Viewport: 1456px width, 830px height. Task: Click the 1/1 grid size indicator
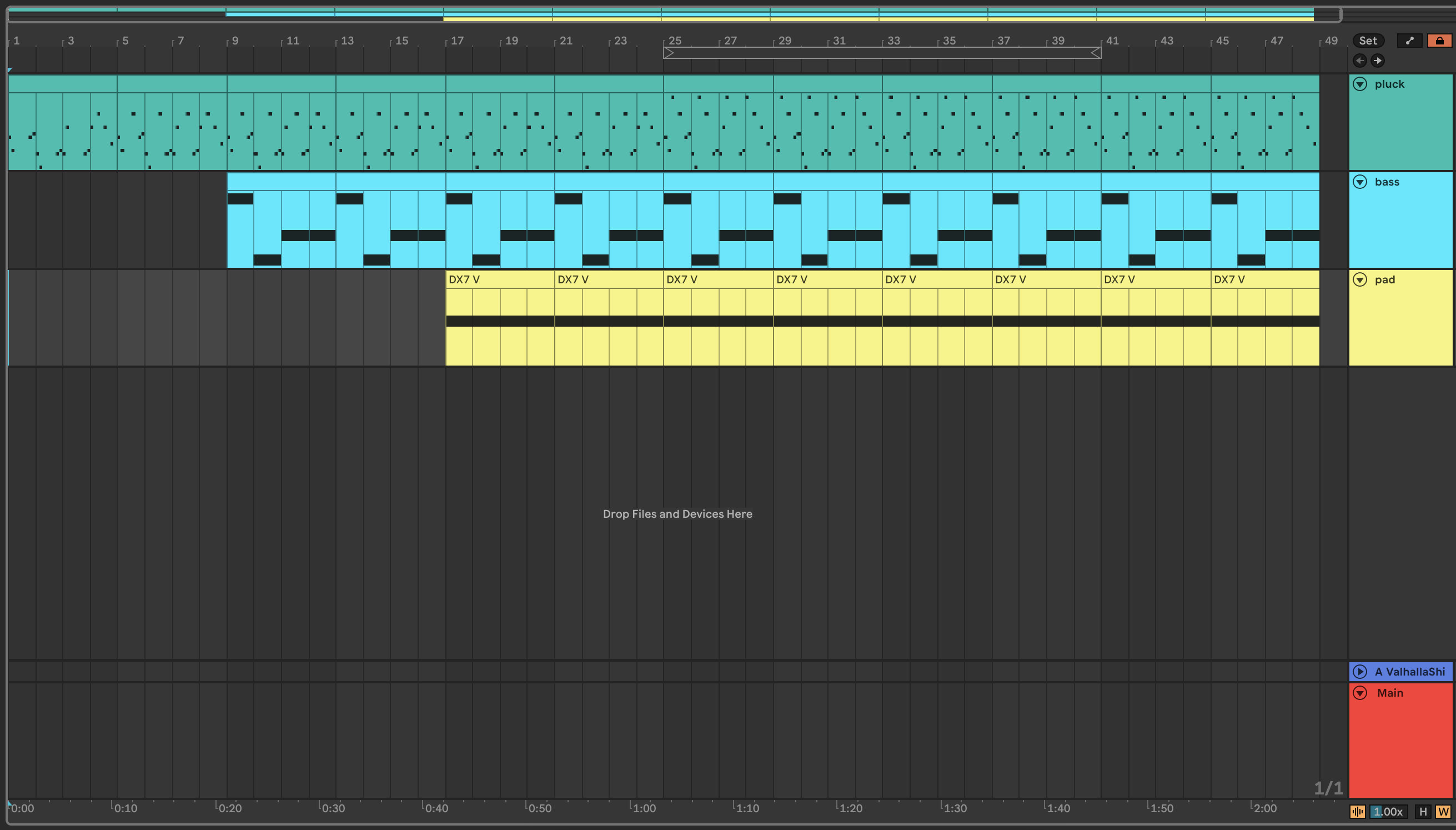tap(1328, 788)
